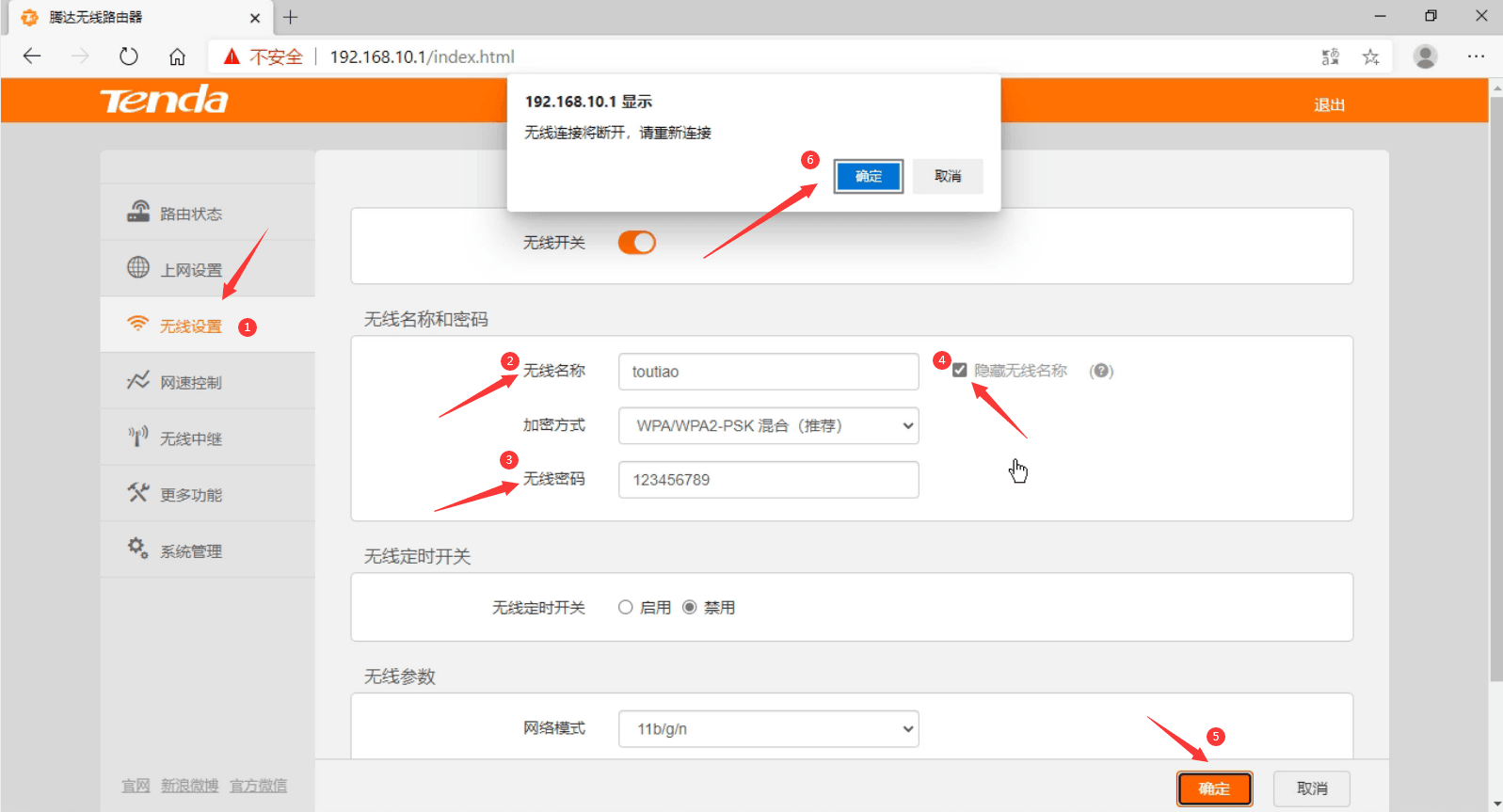Click the browser refresh icon
This screenshot has width=1503, height=812.
coord(129,56)
